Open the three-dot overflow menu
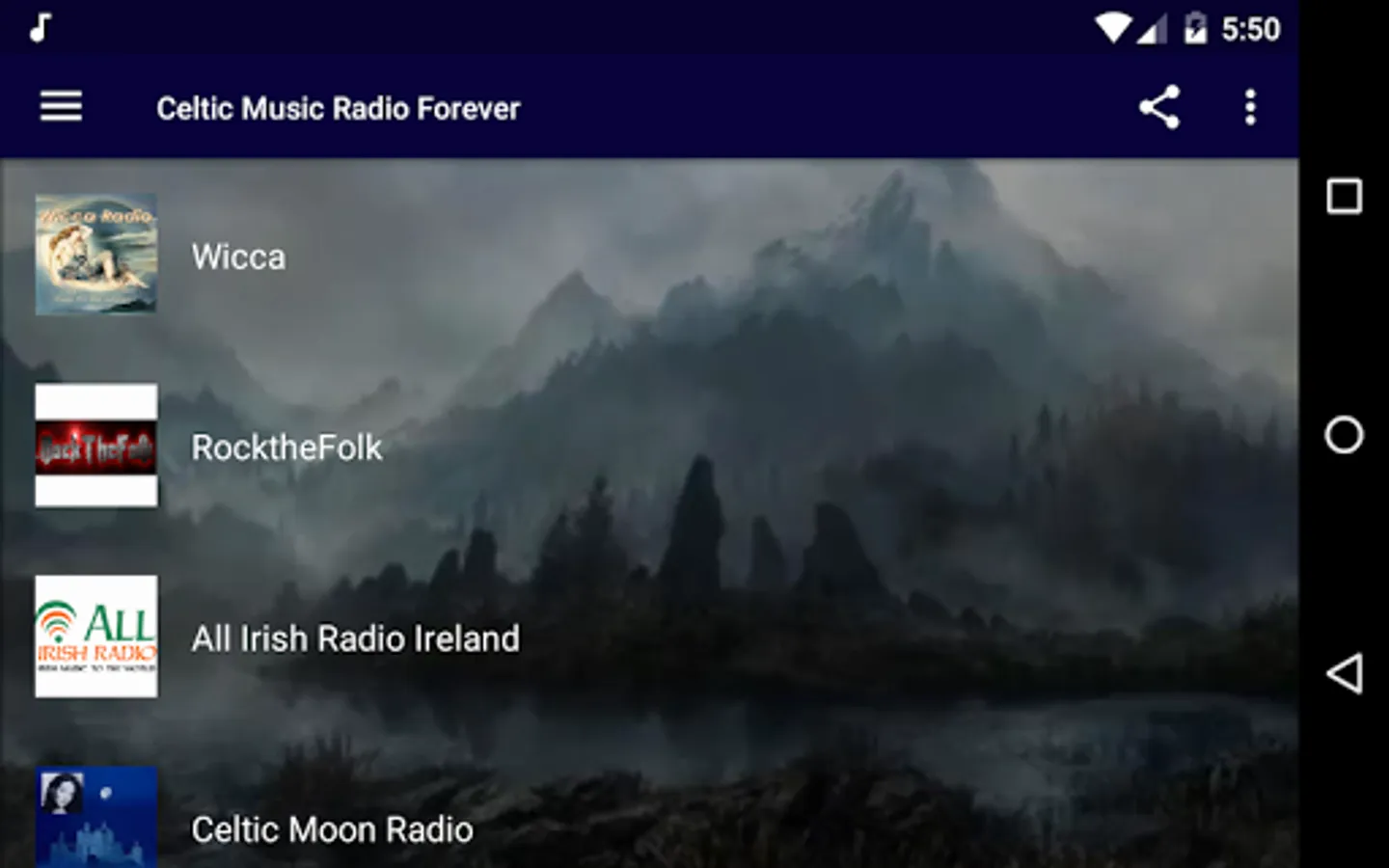Image resolution: width=1389 pixels, height=868 pixels. coord(1250,107)
